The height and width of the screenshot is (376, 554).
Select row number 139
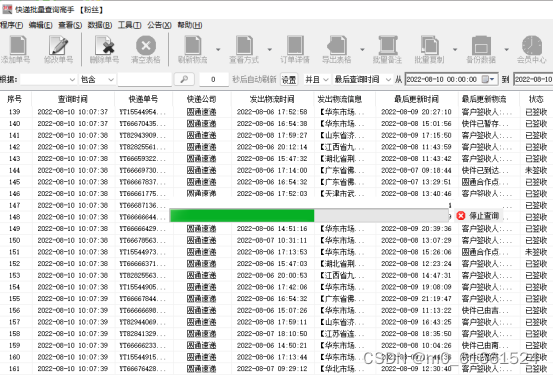(14, 112)
